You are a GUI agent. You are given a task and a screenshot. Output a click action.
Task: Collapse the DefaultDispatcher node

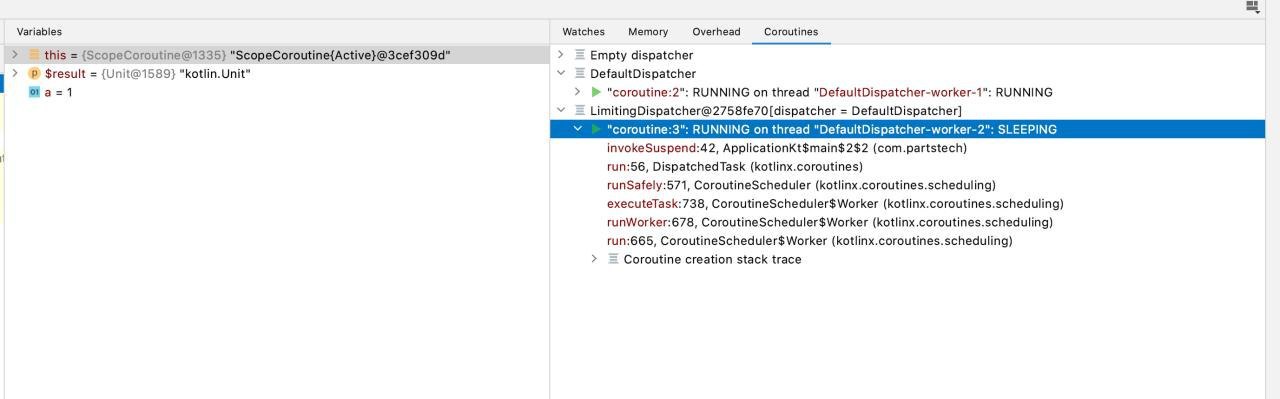coord(561,74)
